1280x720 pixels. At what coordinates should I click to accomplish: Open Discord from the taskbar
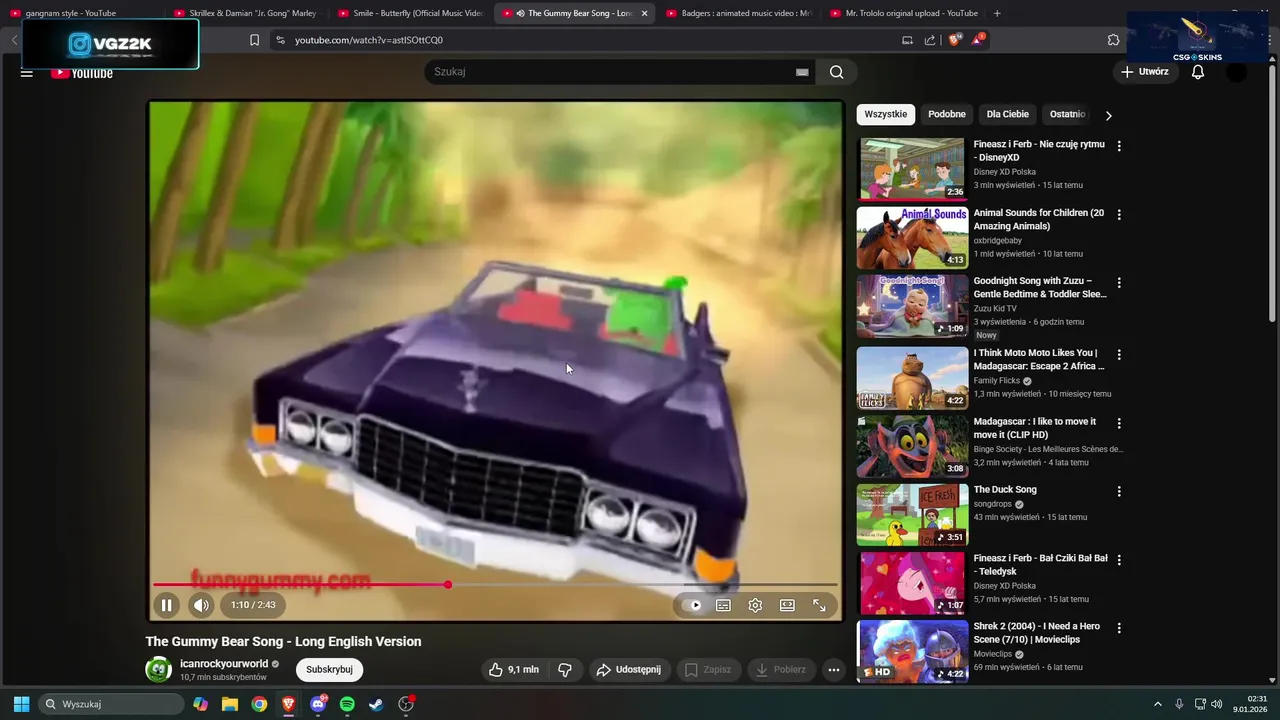[318, 704]
